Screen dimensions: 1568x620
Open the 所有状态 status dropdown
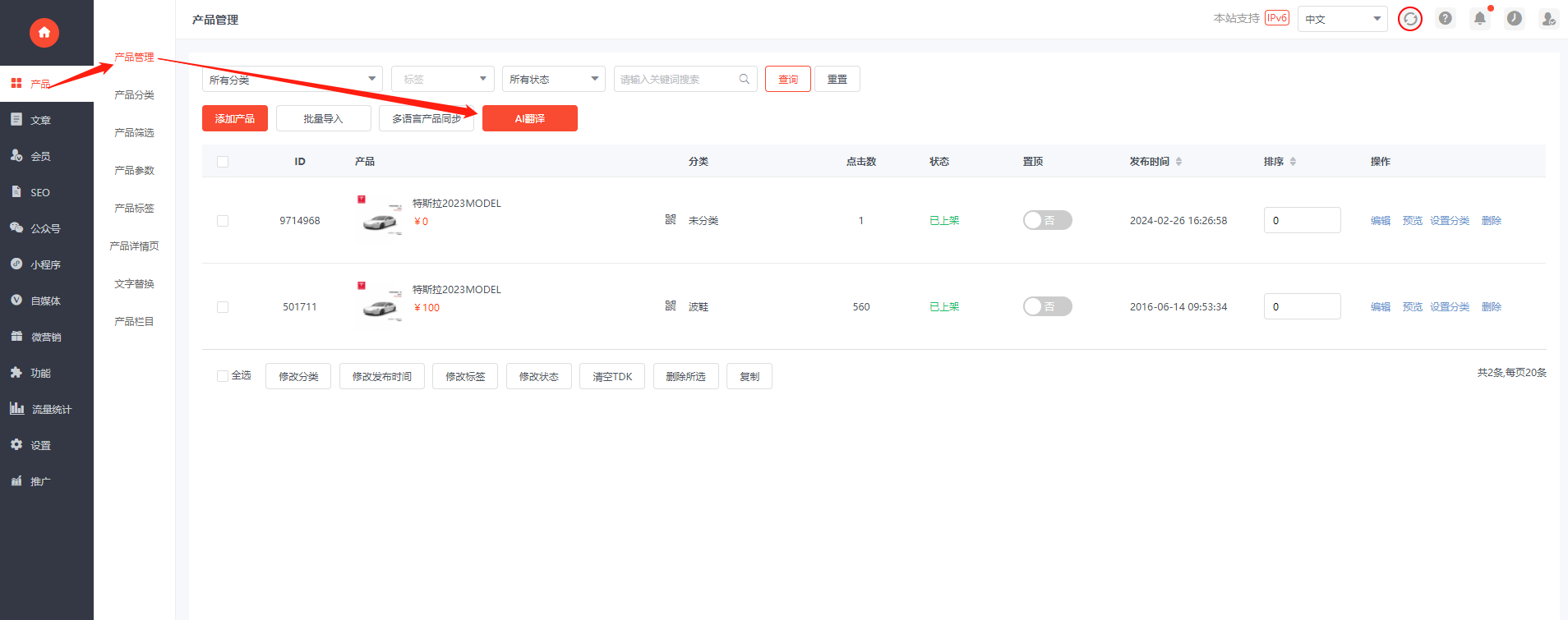pyautogui.click(x=554, y=79)
